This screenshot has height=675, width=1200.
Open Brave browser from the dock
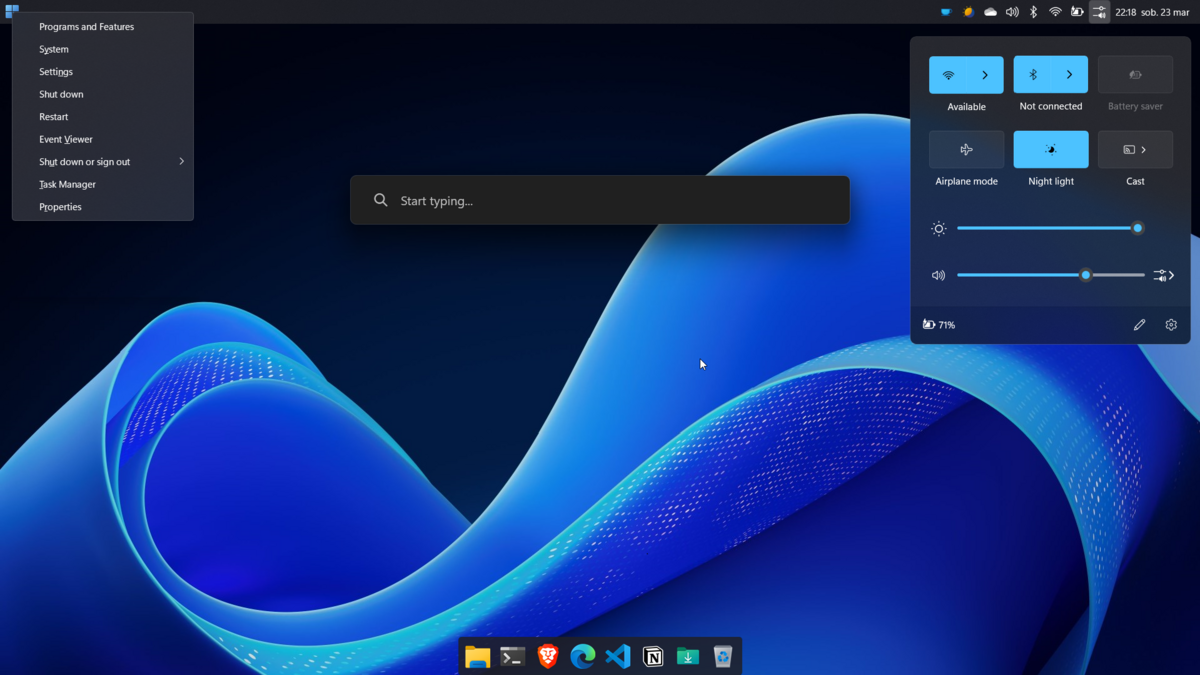click(547, 656)
